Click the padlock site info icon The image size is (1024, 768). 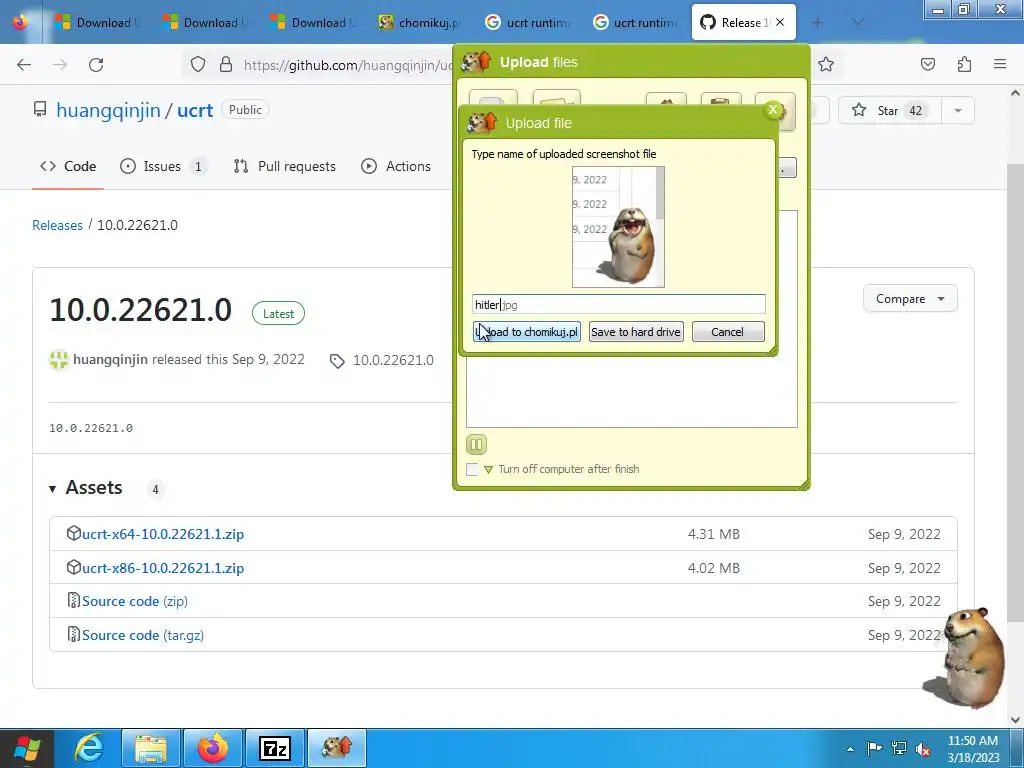tap(226, 65)
